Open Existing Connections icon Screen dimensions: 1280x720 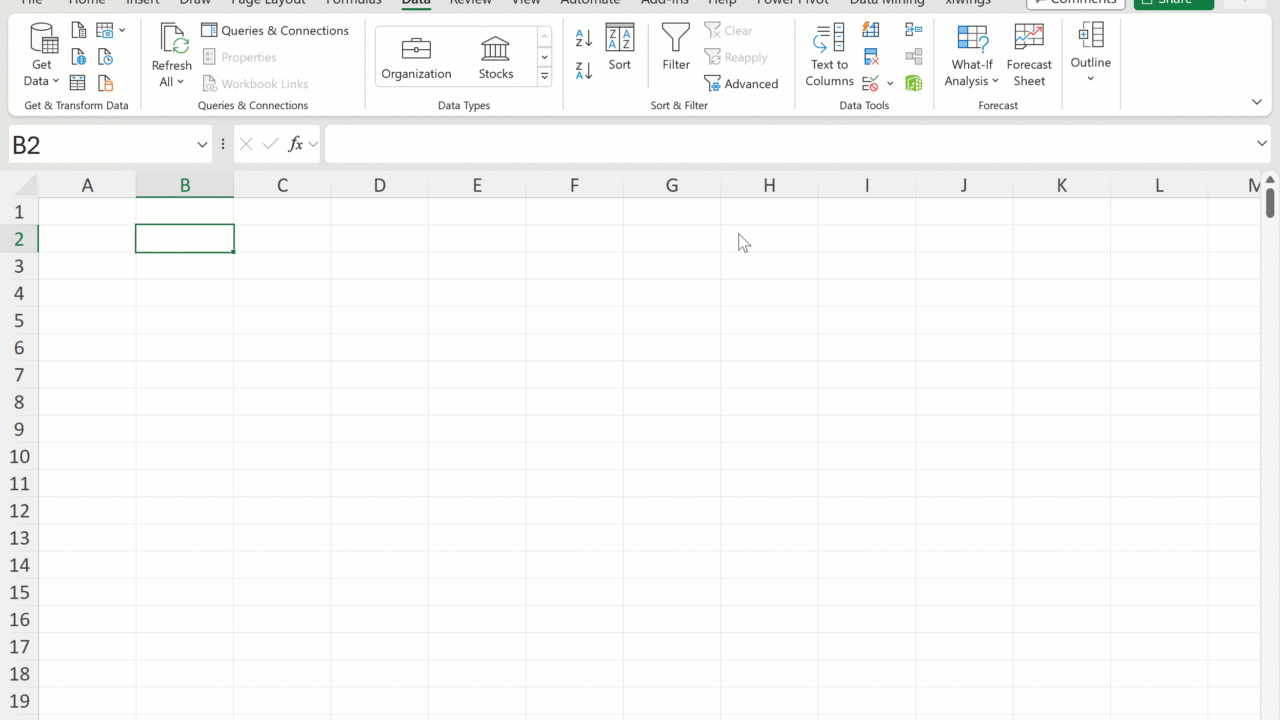tap(105, 84)
